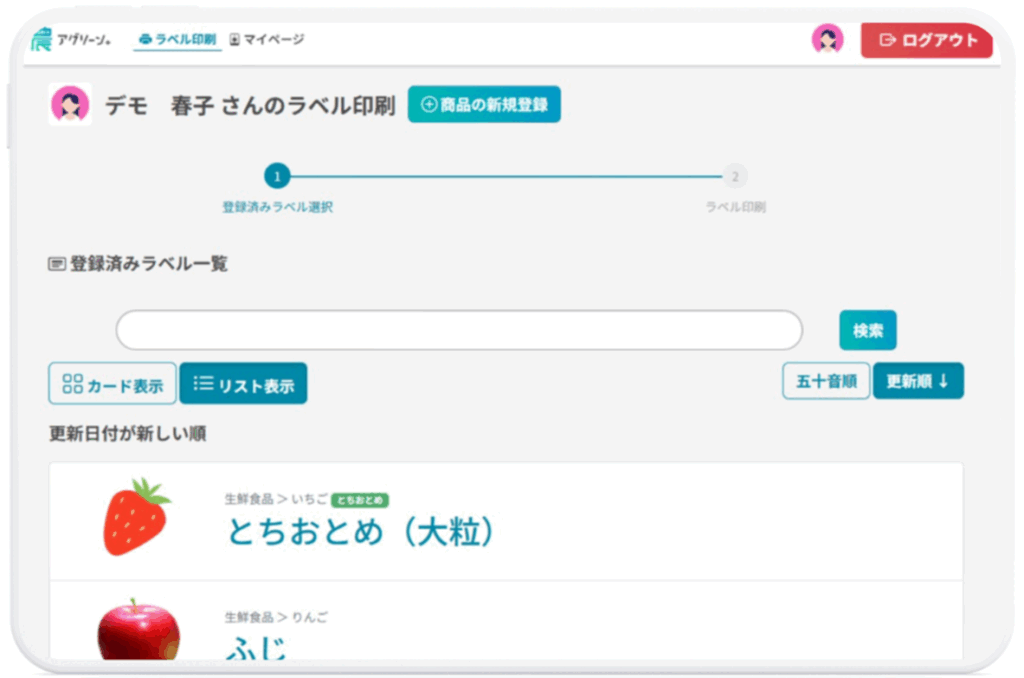The image size is (1024, 678).
Task: Select step 1 登録済みラベル選択 circle
Action: (x=277, y=177)
